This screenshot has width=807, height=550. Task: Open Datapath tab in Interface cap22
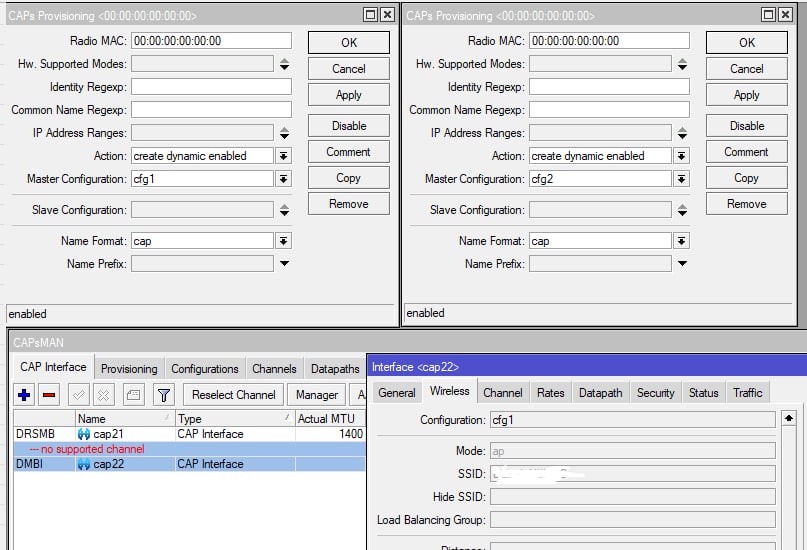(601, 393)
